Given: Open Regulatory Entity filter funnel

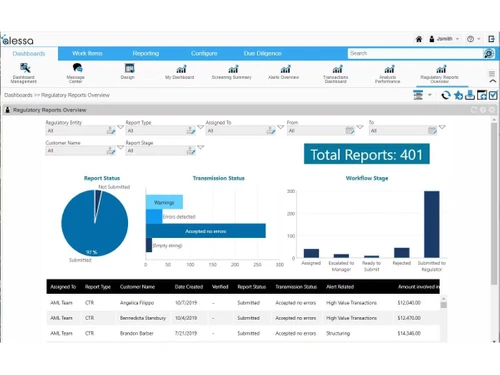Looking at the screenshot, I should coord(121,127).
